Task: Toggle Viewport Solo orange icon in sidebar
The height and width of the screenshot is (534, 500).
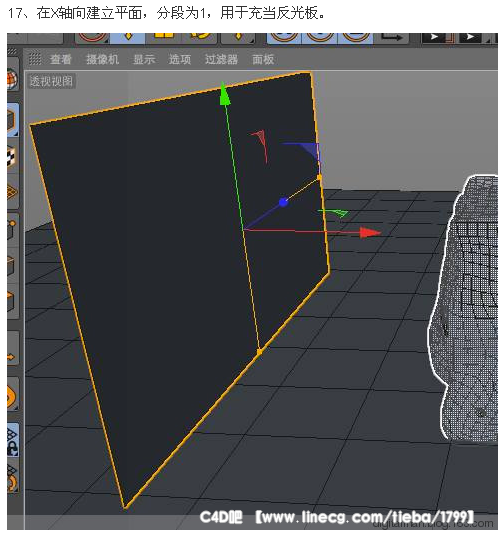Action: [x=12, y=394]
